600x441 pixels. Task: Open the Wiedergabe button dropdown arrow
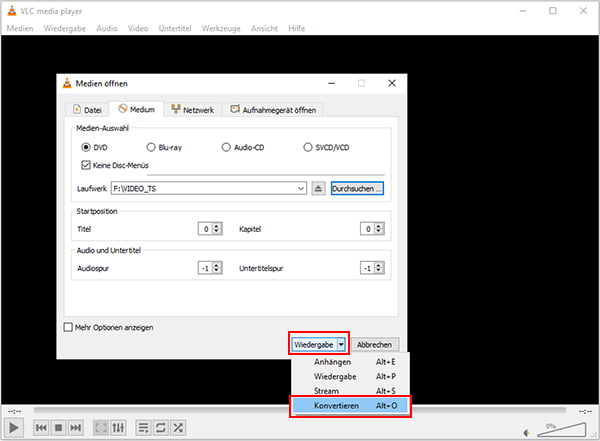click(x=341, y=345)
